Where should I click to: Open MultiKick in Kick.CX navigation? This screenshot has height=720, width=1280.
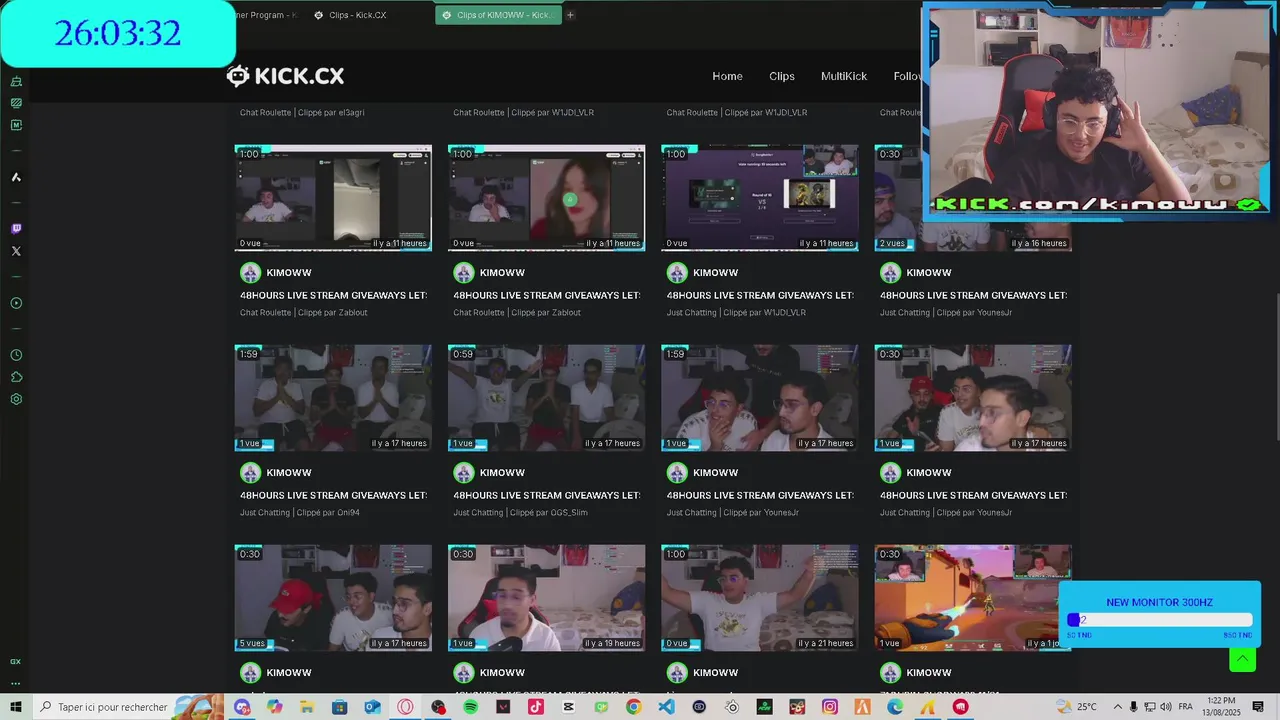(844, 76)
